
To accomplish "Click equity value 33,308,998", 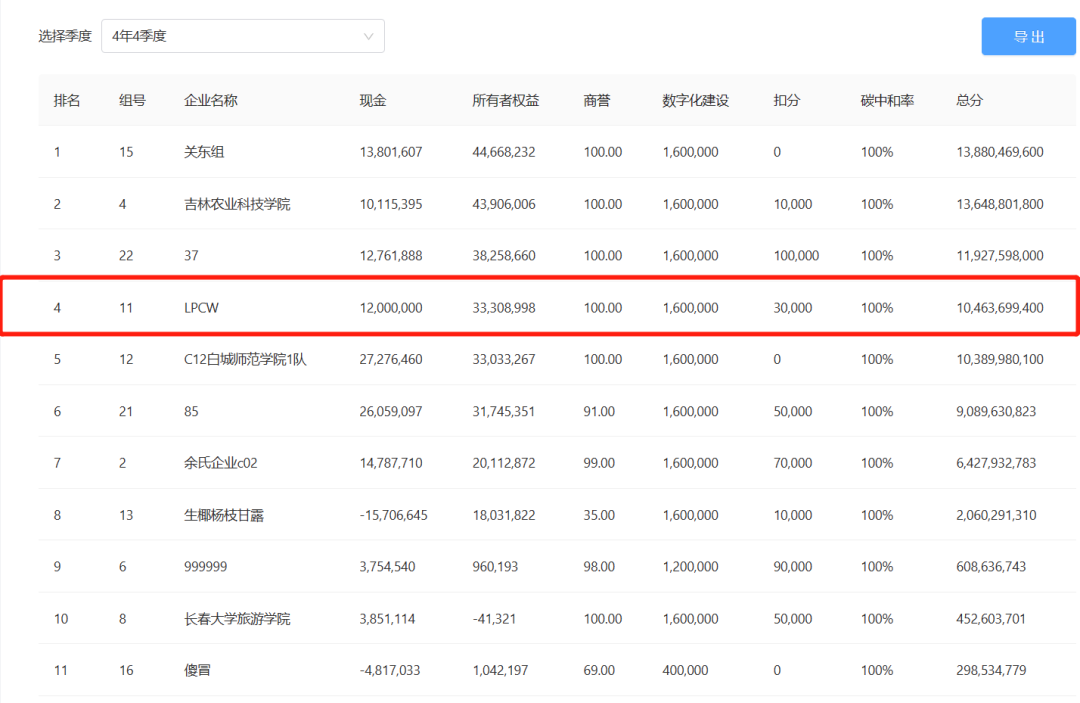I will 503,308.
